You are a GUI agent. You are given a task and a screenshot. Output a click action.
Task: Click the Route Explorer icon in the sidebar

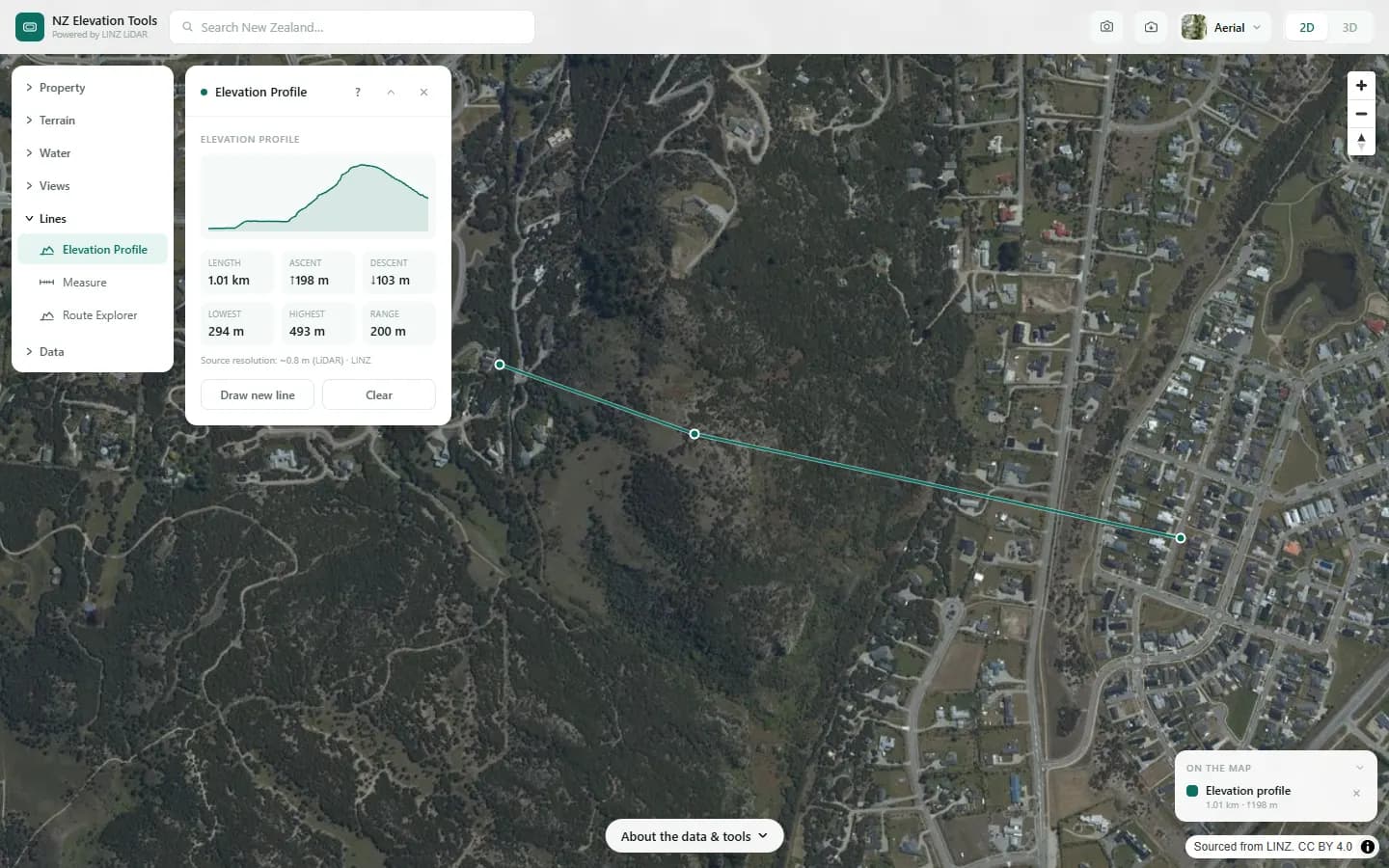46,315
